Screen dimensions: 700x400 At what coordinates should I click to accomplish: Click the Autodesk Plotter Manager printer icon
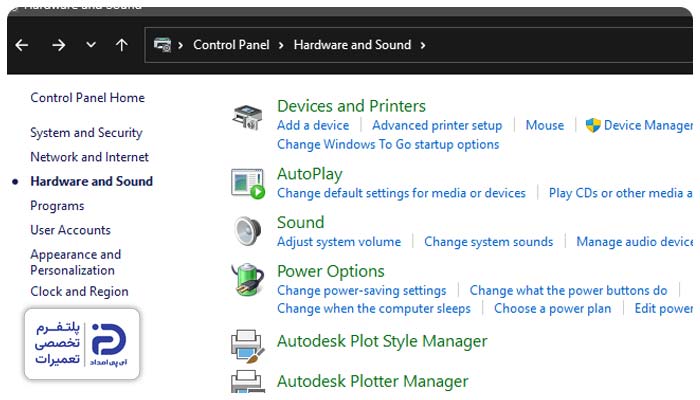246,382
